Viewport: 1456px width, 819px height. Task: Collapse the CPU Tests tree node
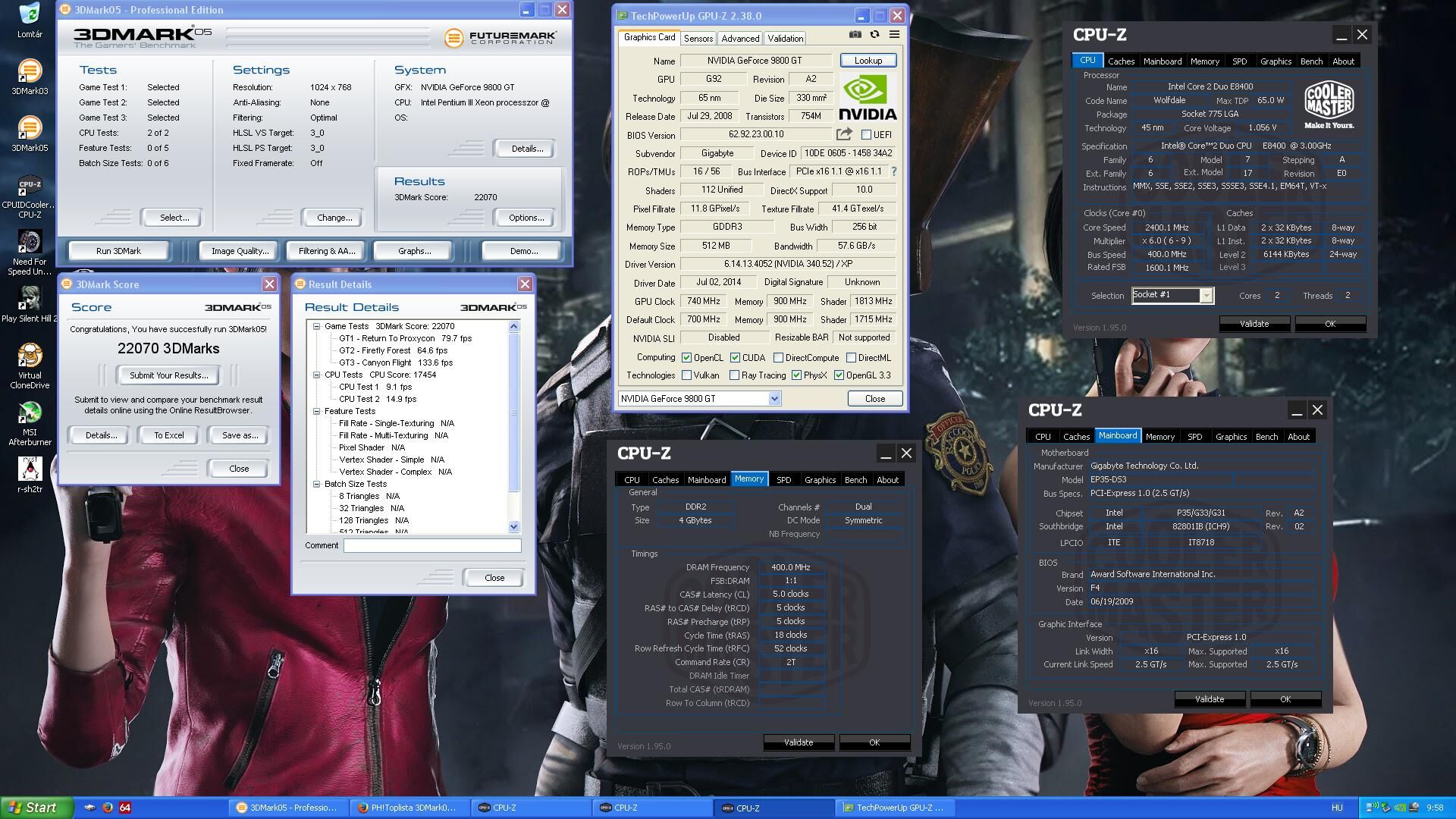(x=317, y=375)
